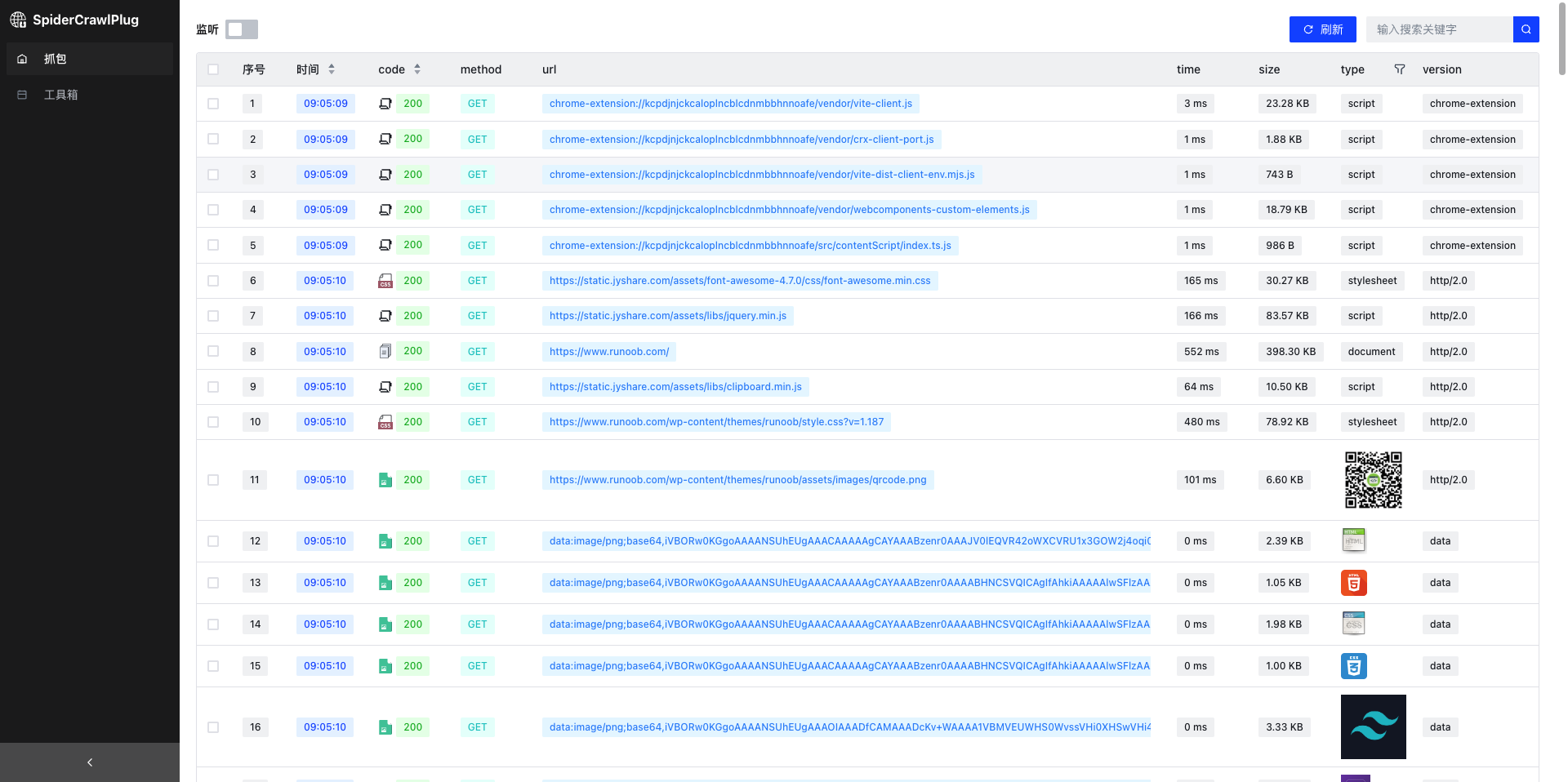Click the document file icon in row 8
Image resolution: width=1568 pixels, height=782 pixels.
point(385,351)
